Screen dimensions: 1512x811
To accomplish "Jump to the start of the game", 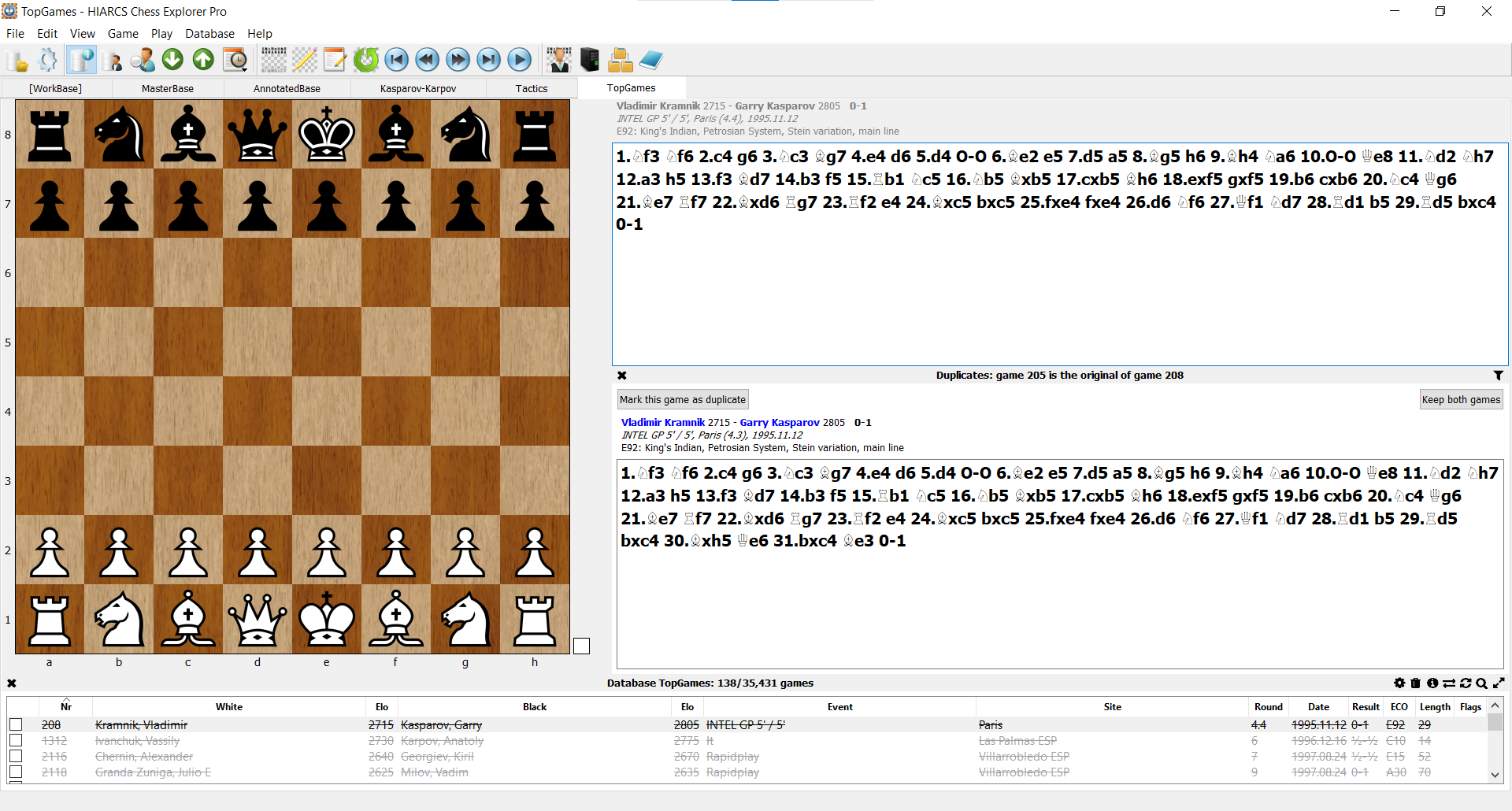I will 397,60.
